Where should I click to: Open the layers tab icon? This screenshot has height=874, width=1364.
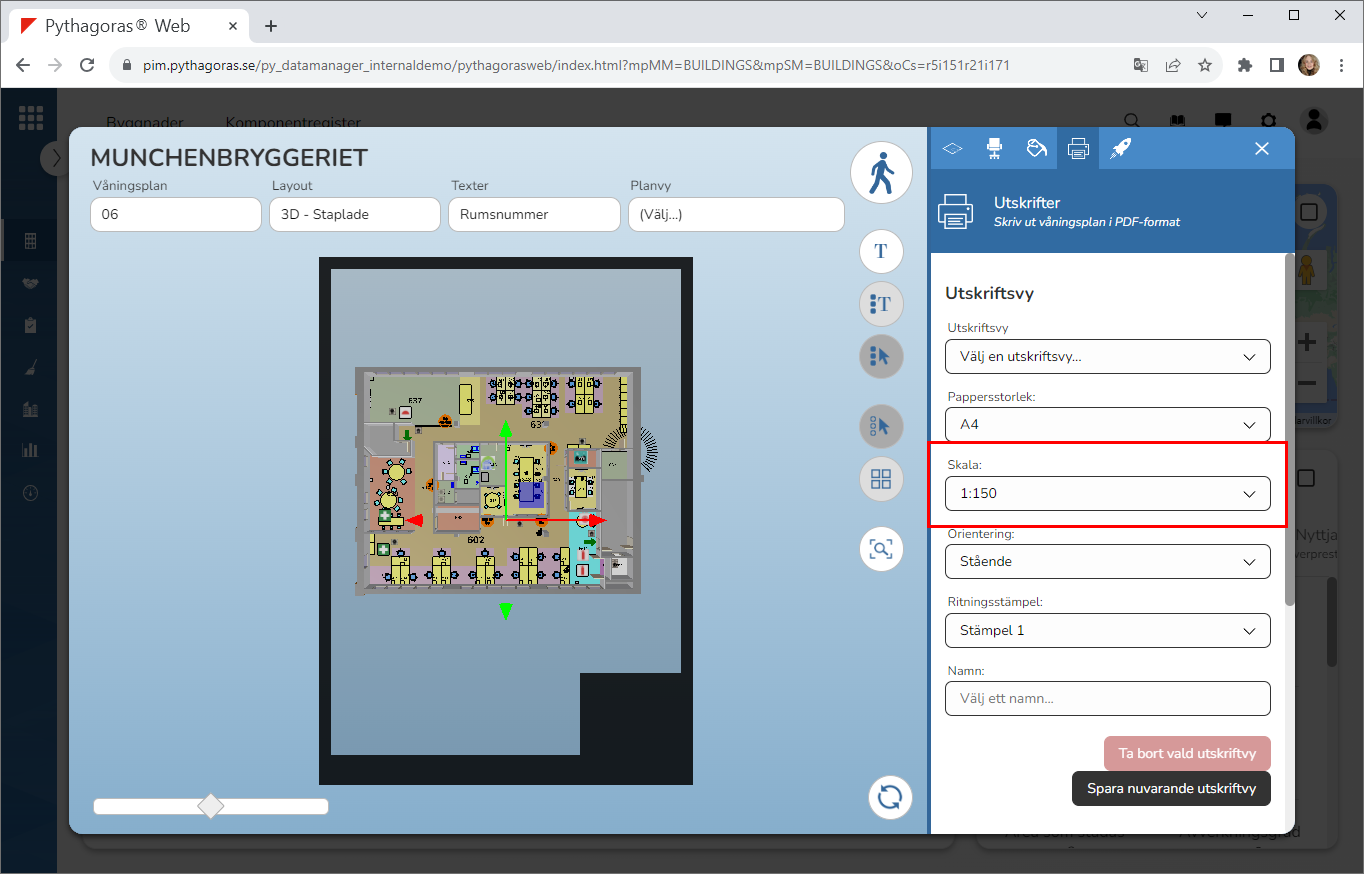pos(952,148)
